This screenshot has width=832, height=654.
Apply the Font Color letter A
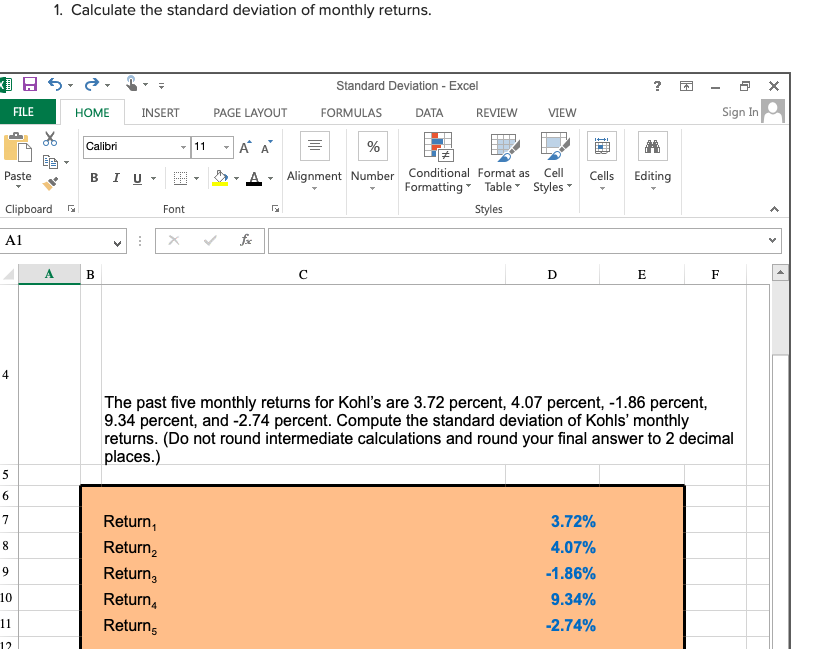tap(254, 178)
